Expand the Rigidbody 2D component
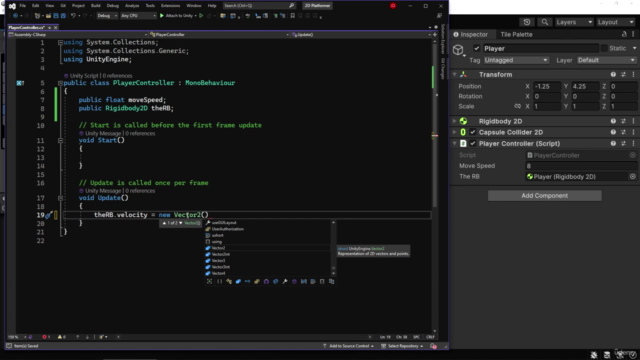The height and width of the screenshot is (360, 640). (455, 121)
